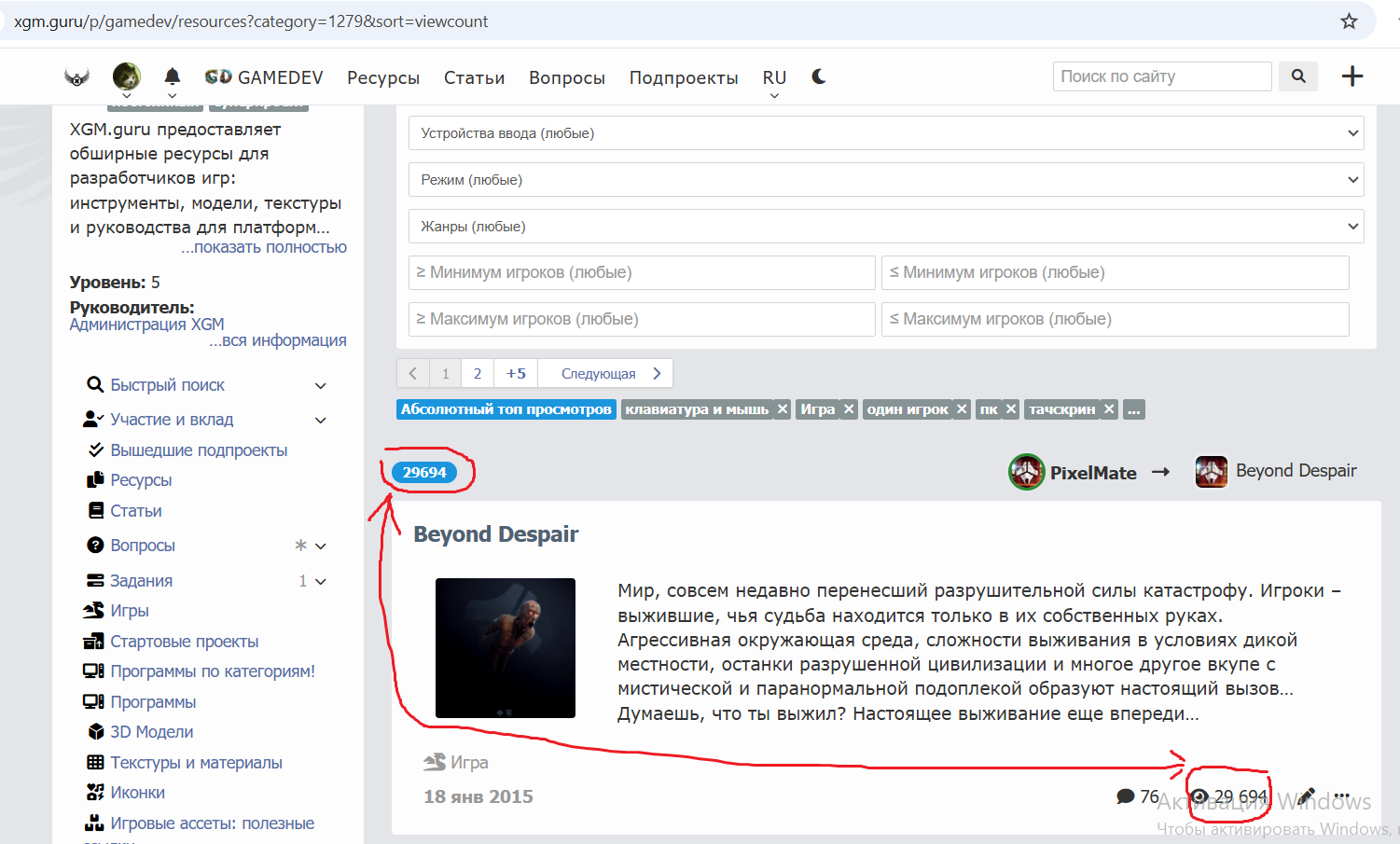Toggle dark mode with the moon icon
1400x844 pixels.
point(819,76)
